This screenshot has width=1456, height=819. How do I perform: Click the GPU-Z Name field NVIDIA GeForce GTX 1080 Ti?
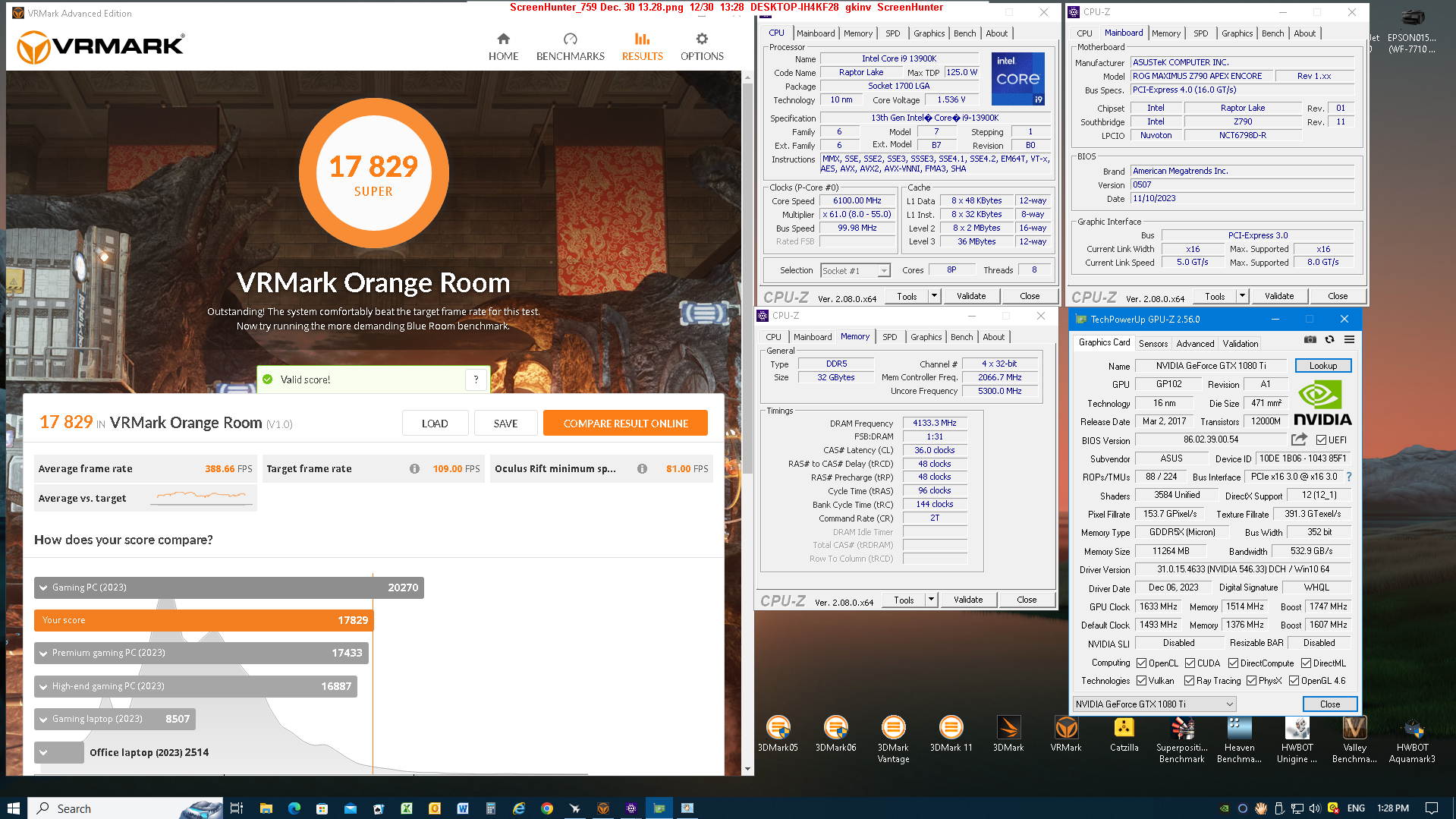click(1211, 366)
